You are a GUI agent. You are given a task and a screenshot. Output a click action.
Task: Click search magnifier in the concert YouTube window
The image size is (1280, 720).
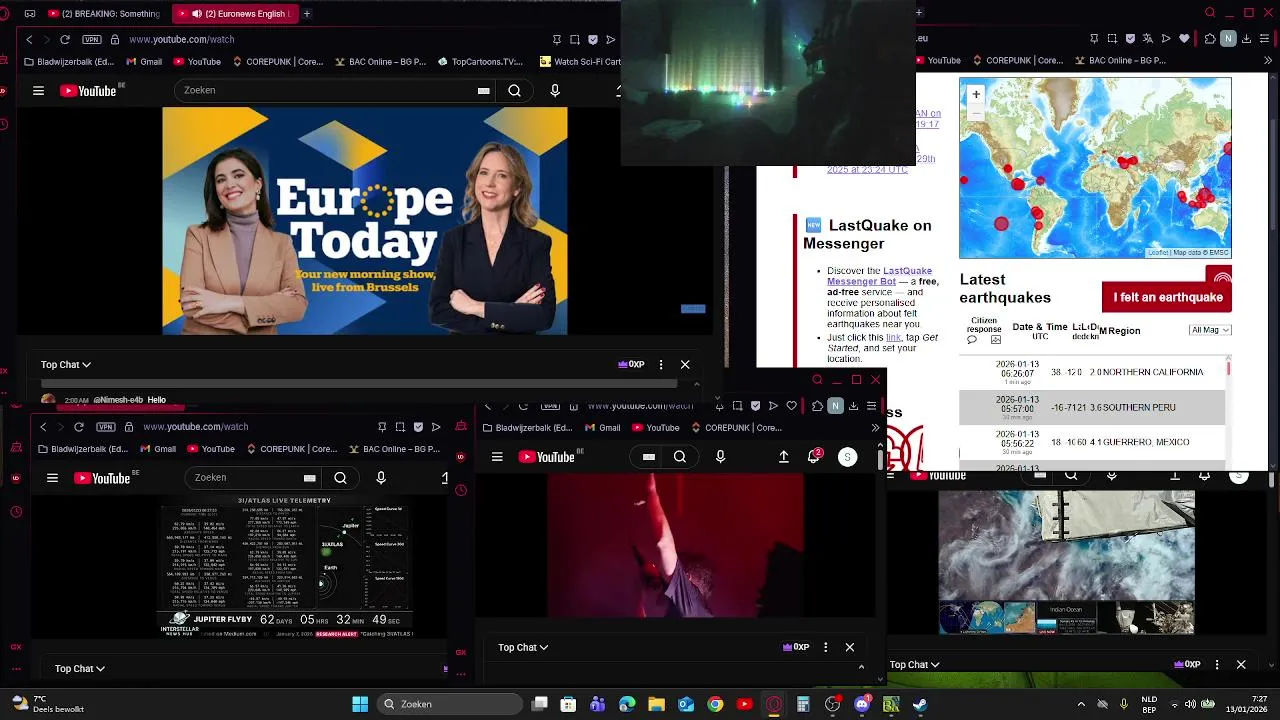(x=680, y=457)
